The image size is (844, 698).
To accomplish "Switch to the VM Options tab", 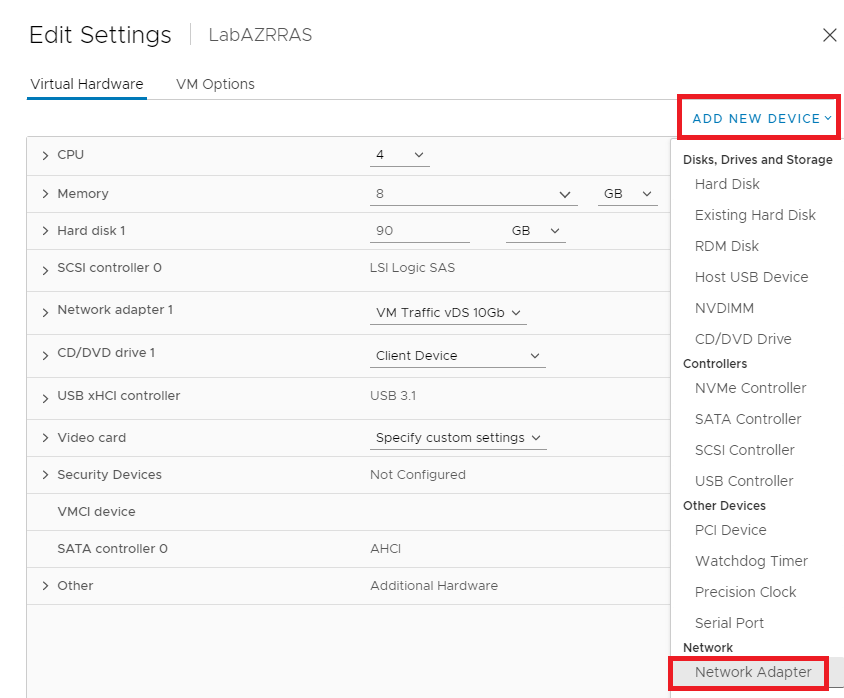I will 215,84.
